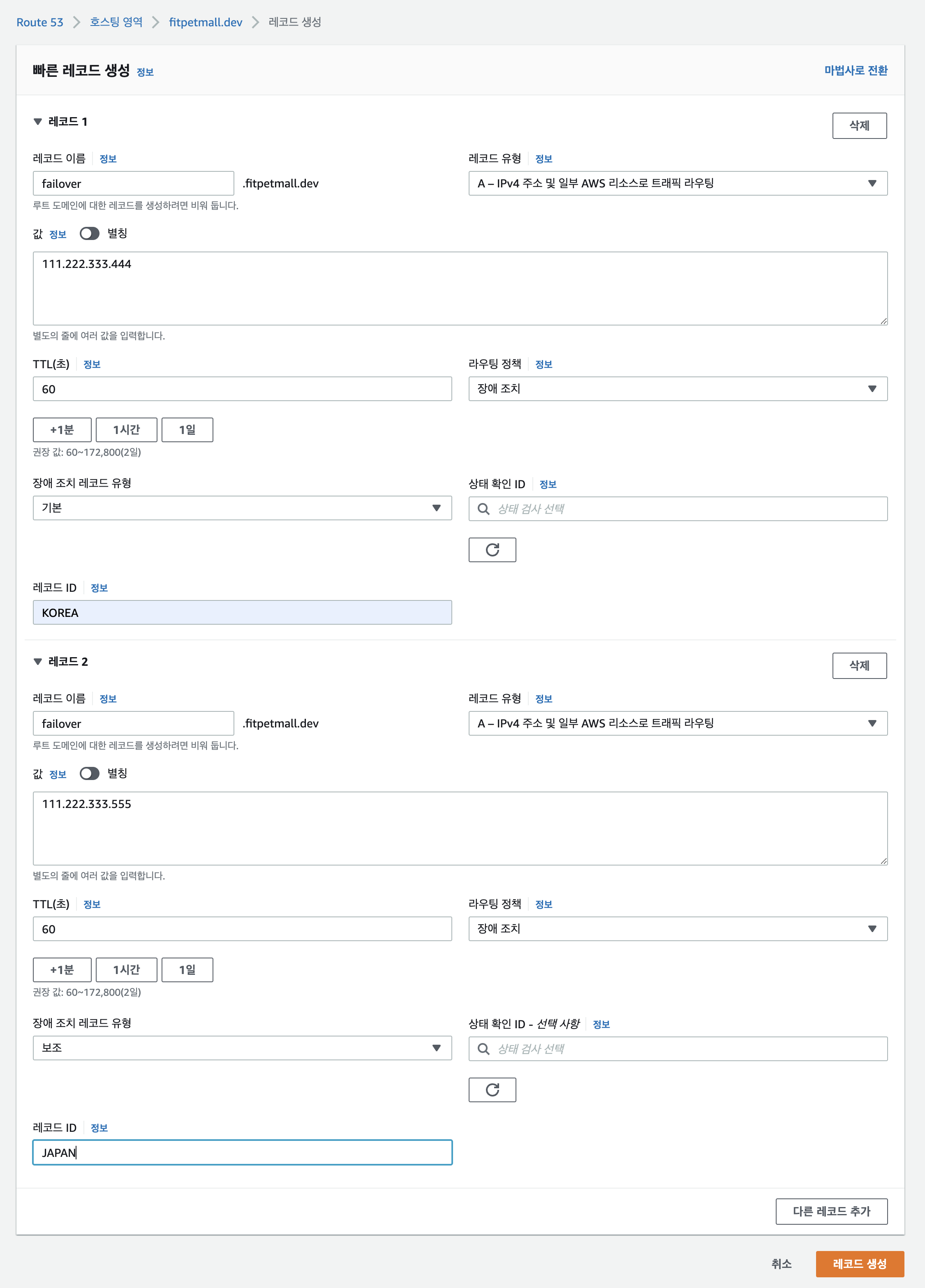Click TTL field in 레코드 2
This screenshot has width=925, height=1288.
(243, 929)
